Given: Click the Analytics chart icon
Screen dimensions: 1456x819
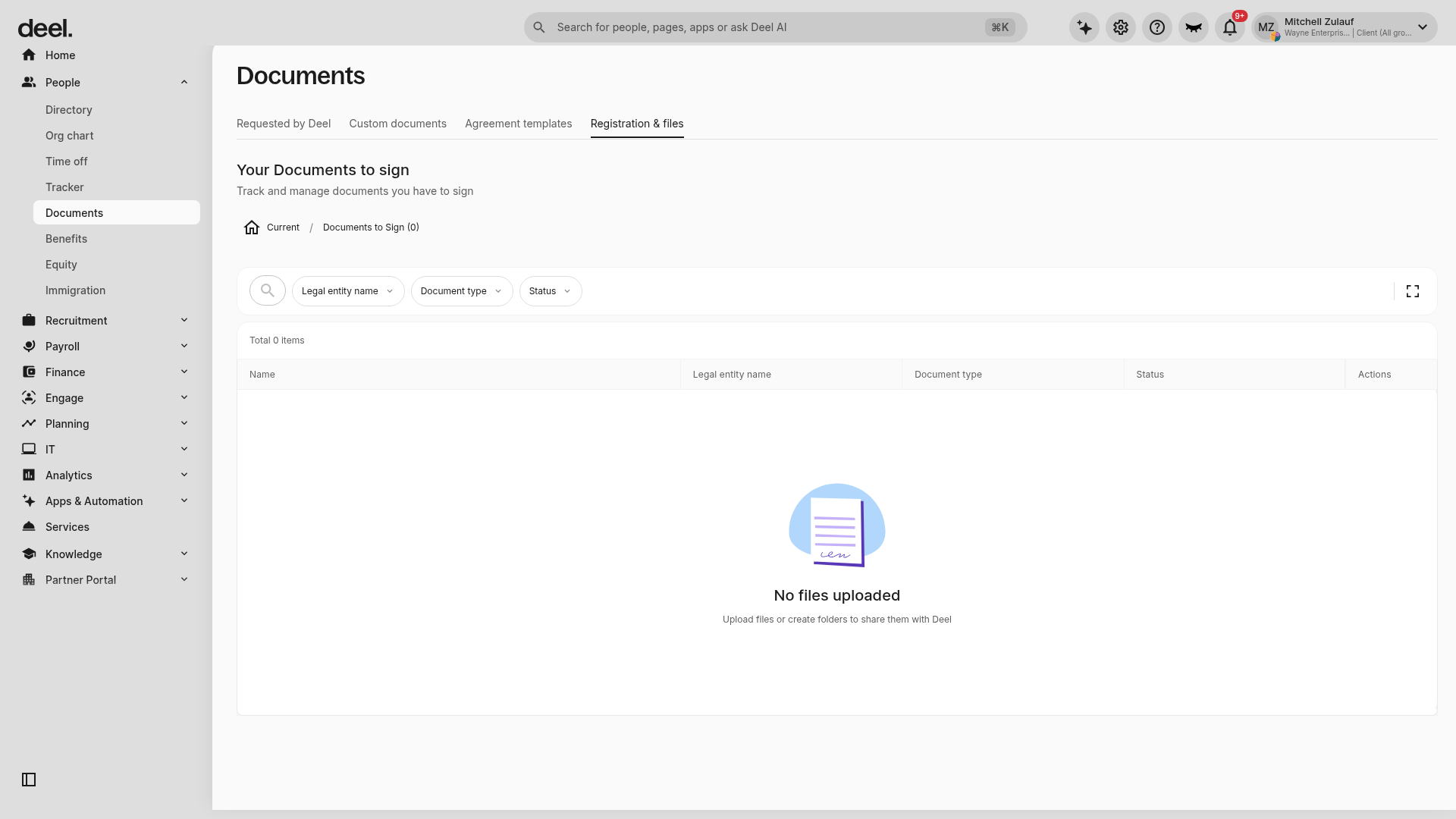Looking at the screenshot, I should click(29, 475).
